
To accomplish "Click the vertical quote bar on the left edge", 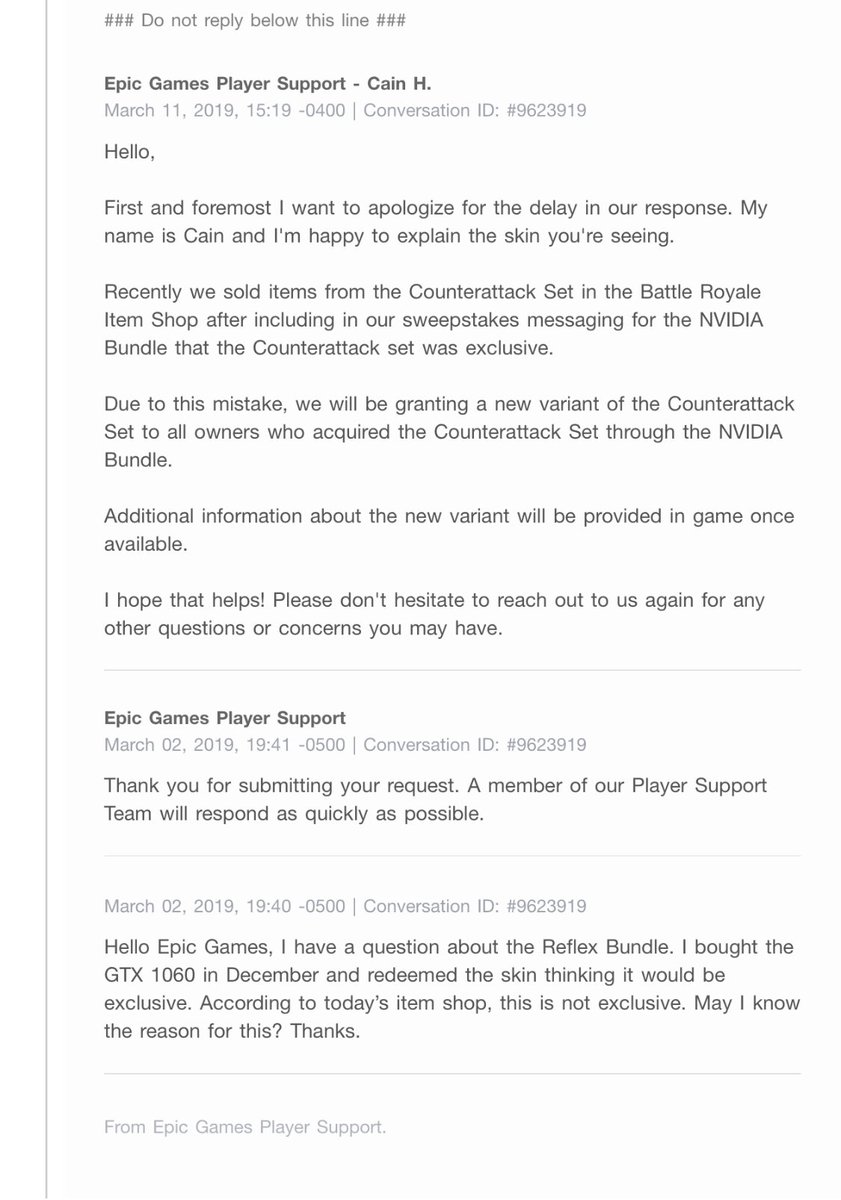I will pos(46,600).
